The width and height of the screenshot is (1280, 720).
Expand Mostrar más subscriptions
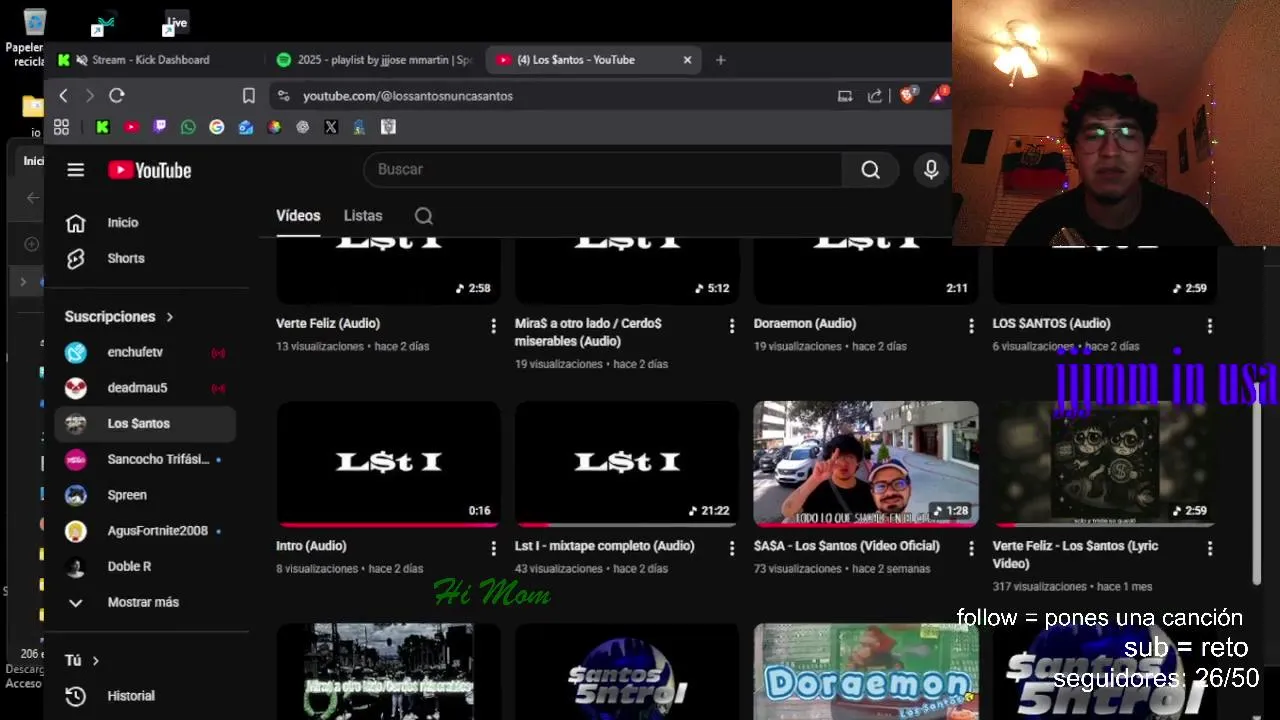[145, 602]
